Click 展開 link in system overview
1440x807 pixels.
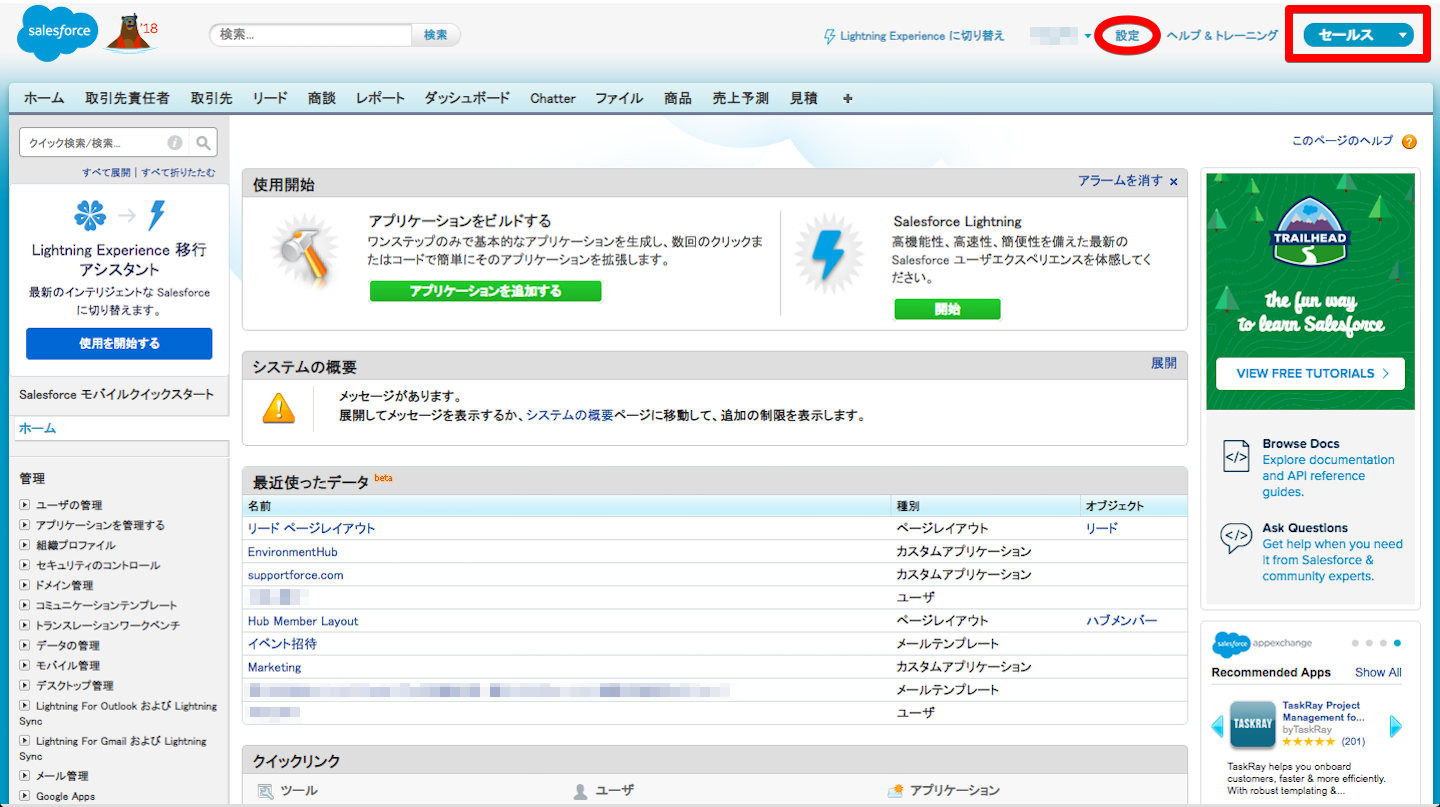1164,363
